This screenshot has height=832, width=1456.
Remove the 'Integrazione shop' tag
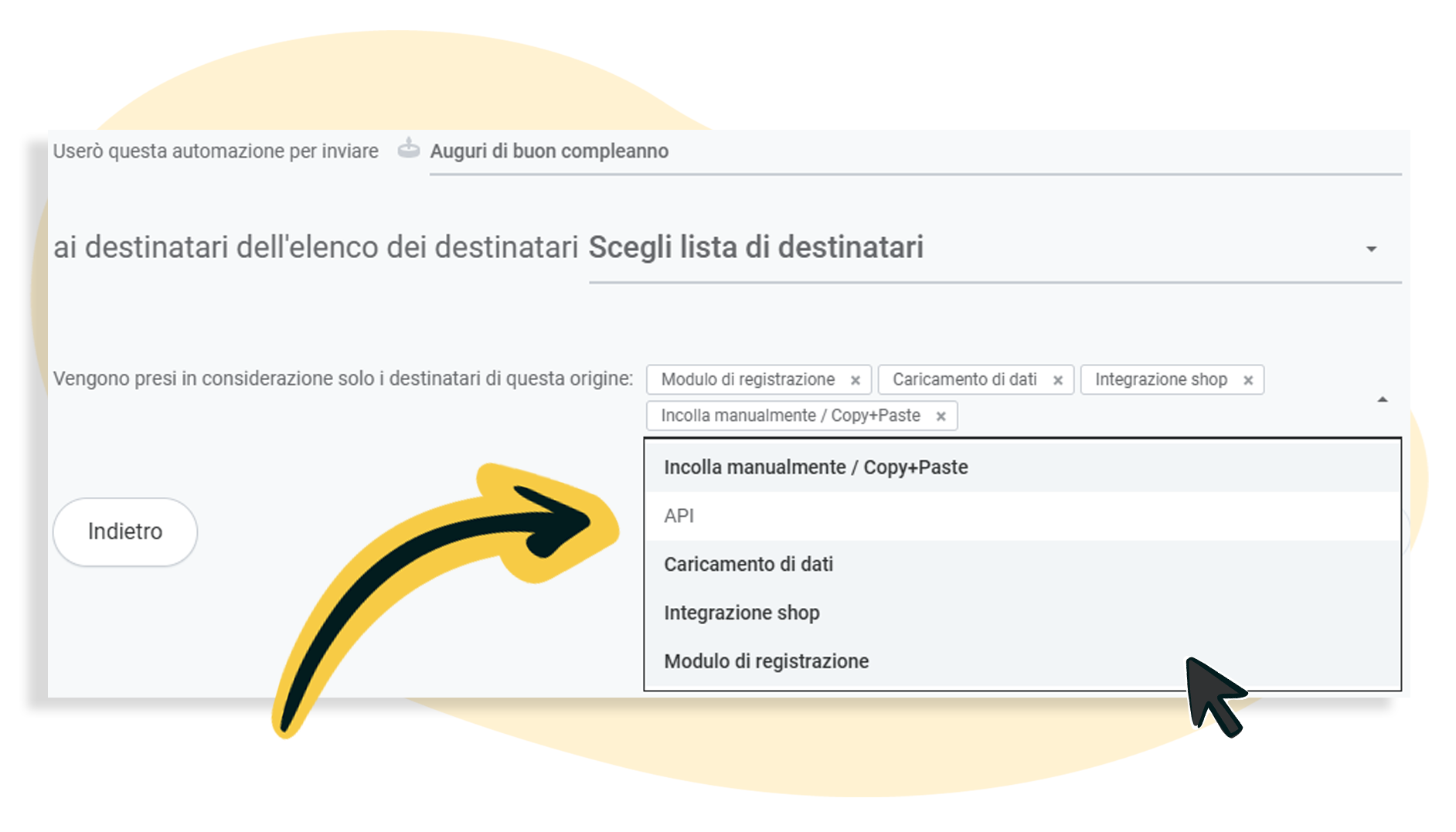click(1248, 380)
